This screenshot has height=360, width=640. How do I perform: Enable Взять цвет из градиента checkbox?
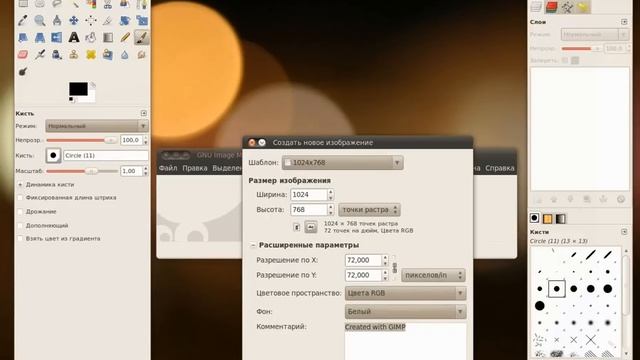tap(20, 238)
